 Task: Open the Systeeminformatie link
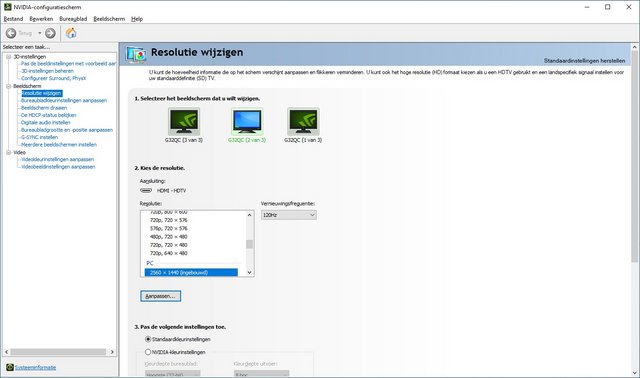pyautogui.click(x=36, y=367)
